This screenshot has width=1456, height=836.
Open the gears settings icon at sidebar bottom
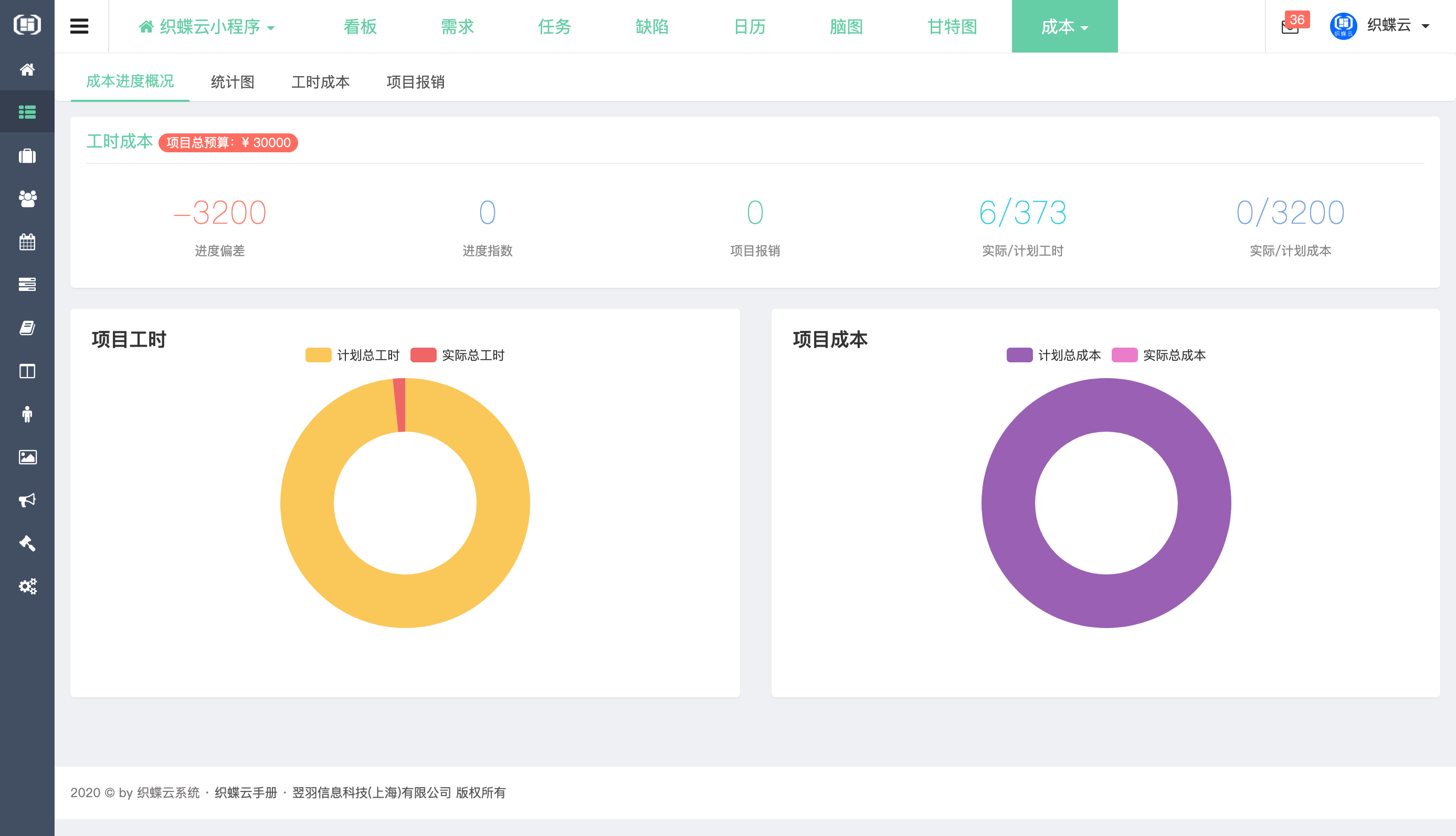coord(27,586)
